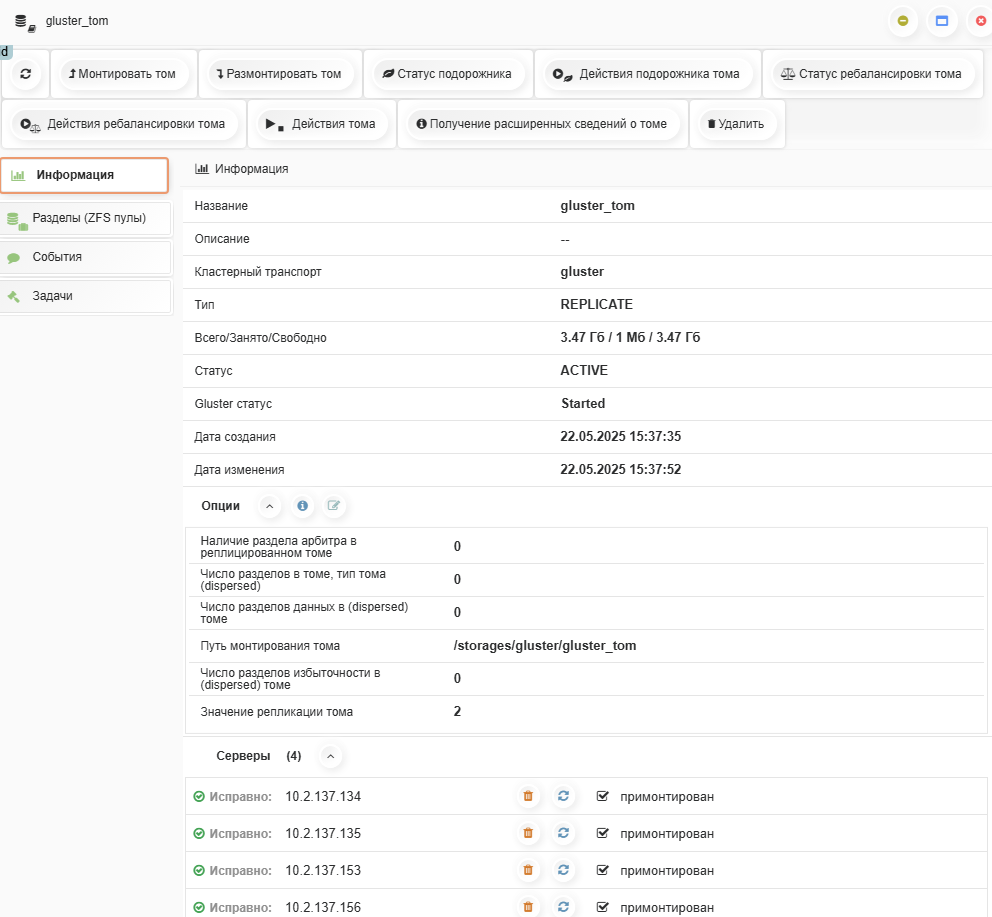Click creation date 22.05.2025 15:37:35
The image size is (992, 917).
tap(621, 436)
